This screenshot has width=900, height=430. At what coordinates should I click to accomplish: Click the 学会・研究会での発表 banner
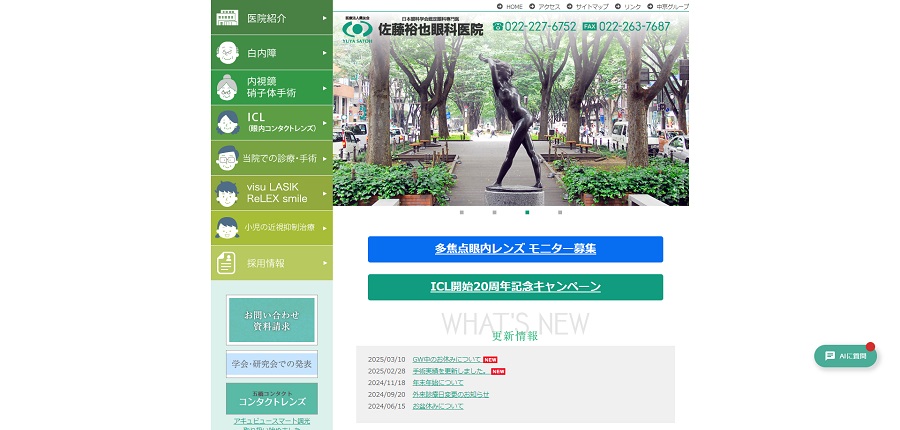(x=271, y=364)
